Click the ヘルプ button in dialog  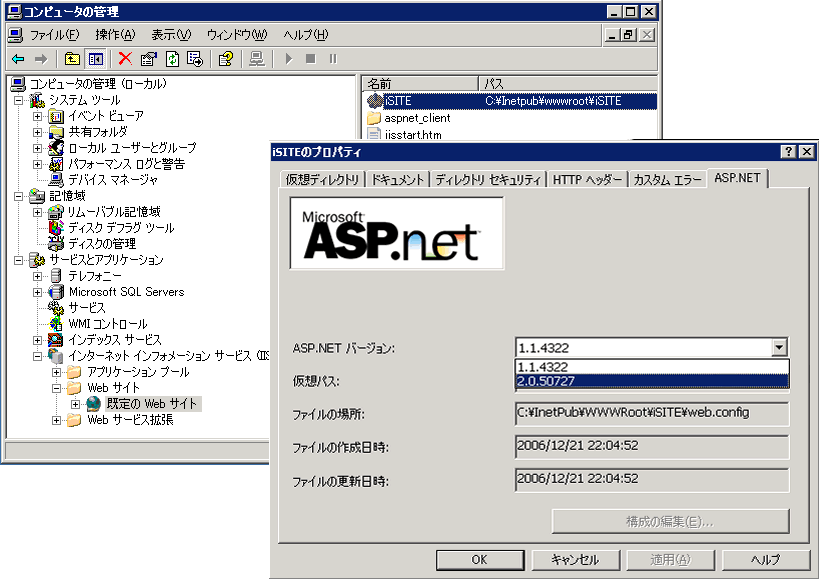766,560
